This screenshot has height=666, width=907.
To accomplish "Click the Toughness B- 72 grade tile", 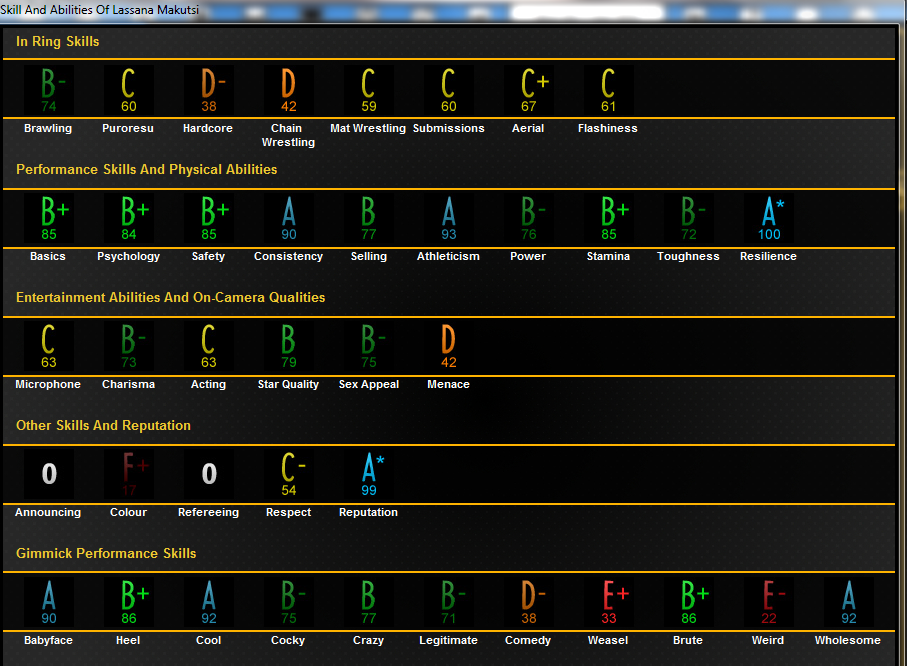I will coord(688,218).
